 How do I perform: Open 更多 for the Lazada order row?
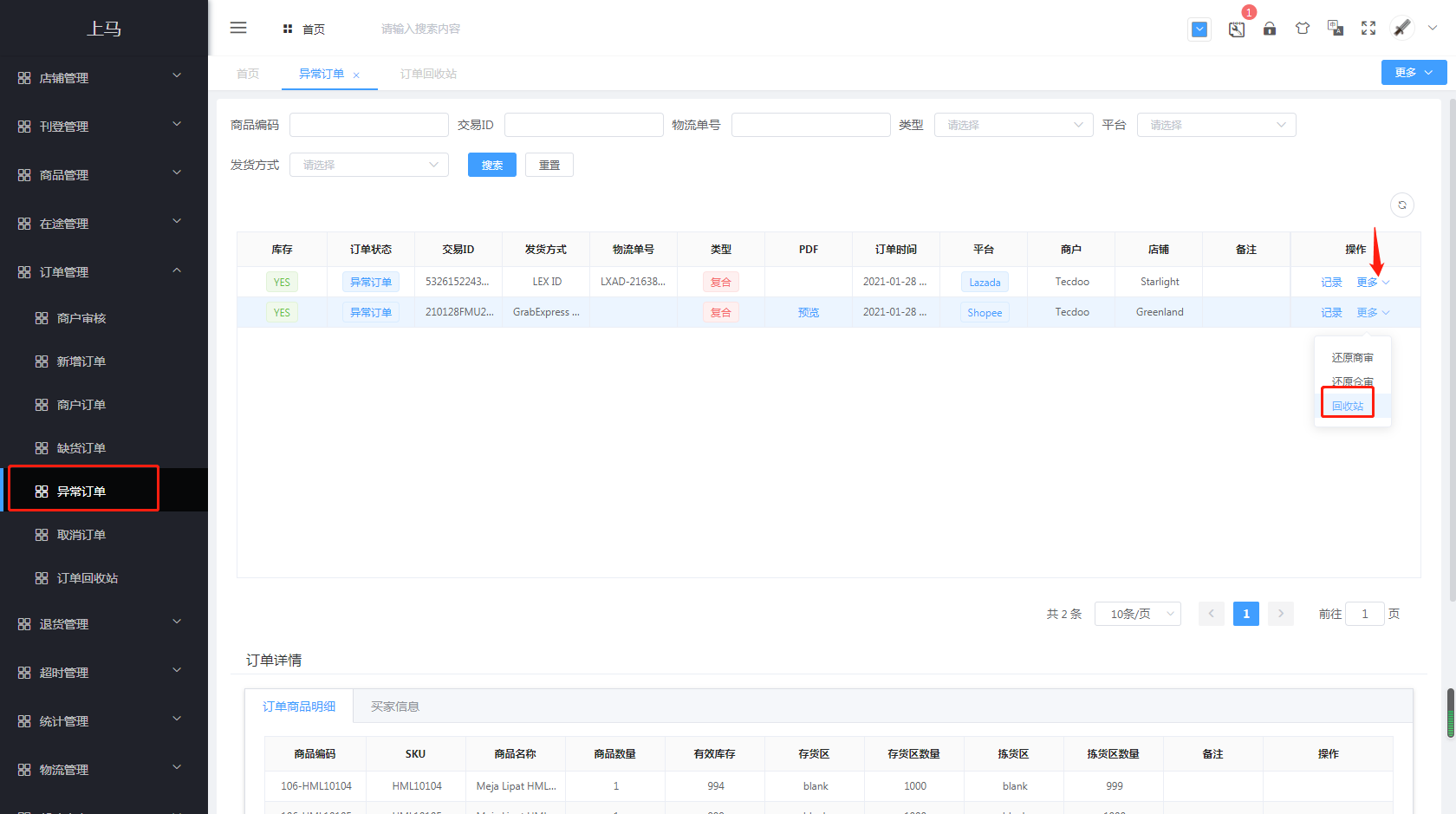1373,283
